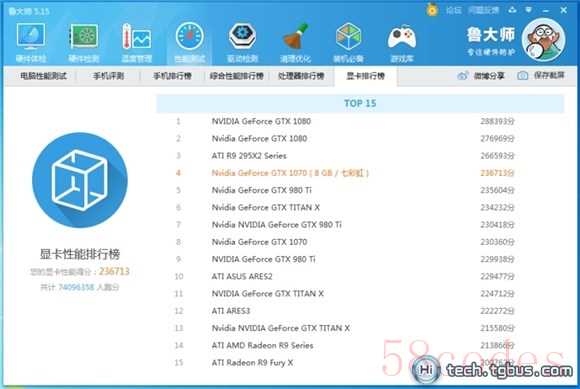
Task: Select the highlighted GTX 1070 ranking row
Action: [345, 173]
